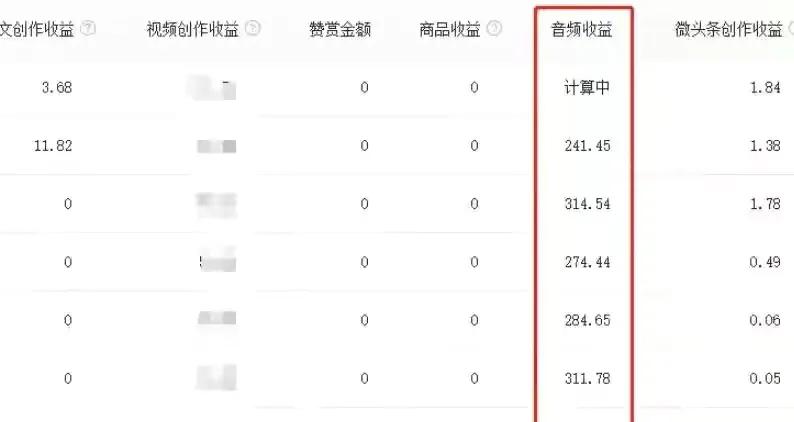
Task: Click audio revenue value 311.78
Action: 587,378
